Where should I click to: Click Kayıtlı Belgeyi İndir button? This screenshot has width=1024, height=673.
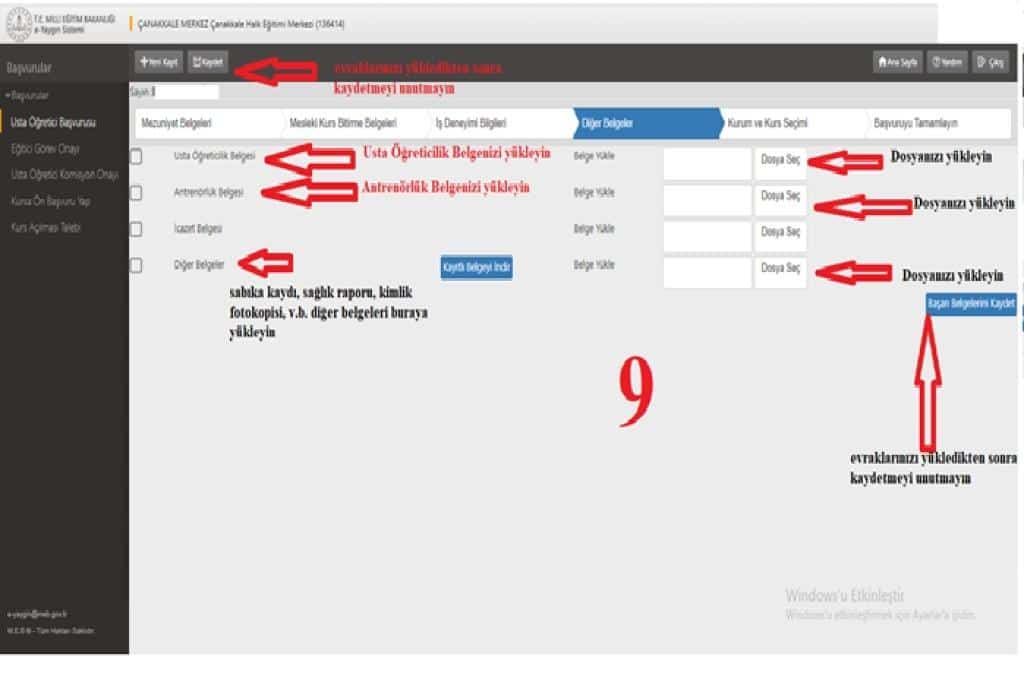pyautogui.click(x=476, y=267)
